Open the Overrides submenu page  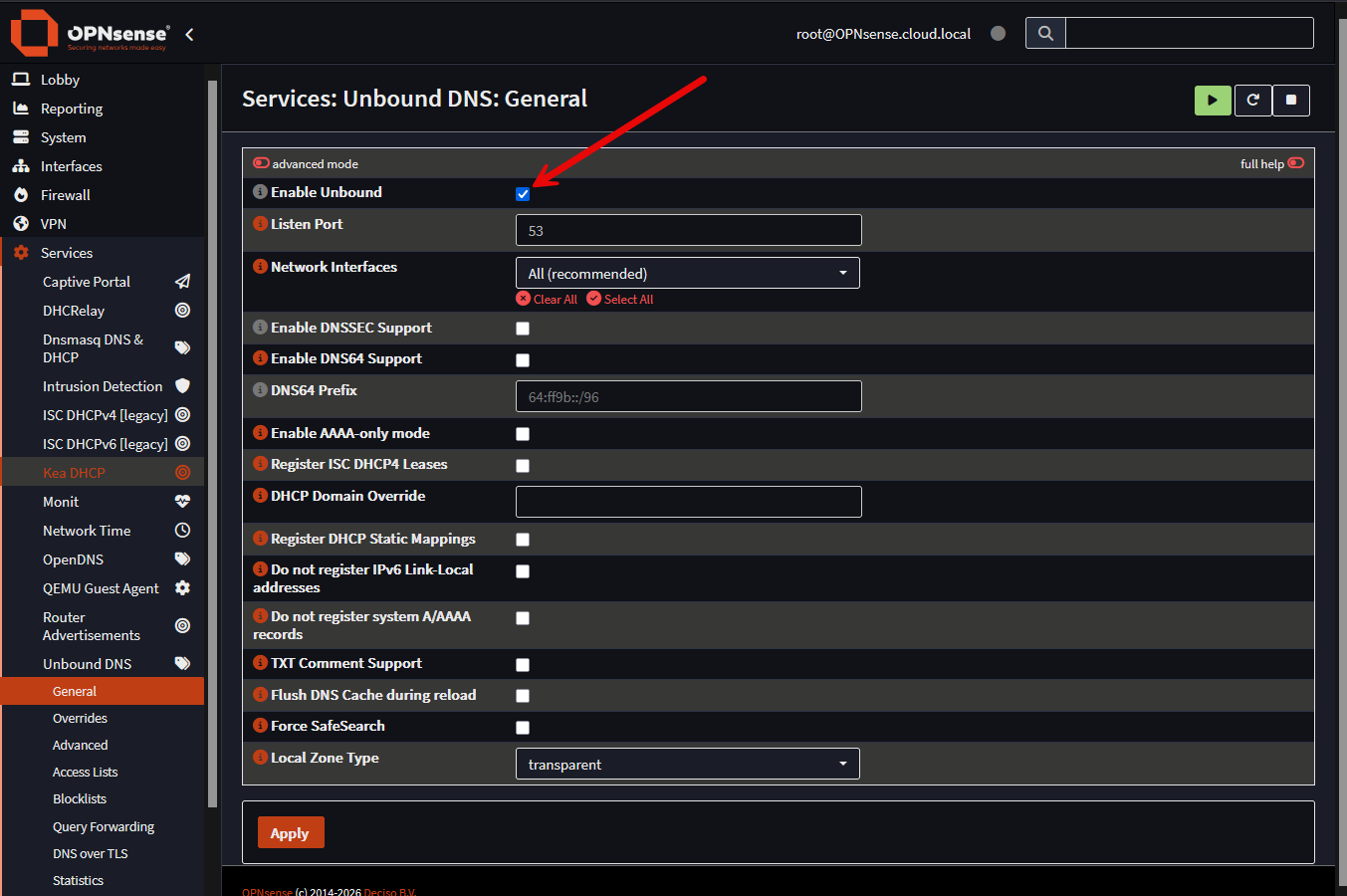(x=104, y=718)
